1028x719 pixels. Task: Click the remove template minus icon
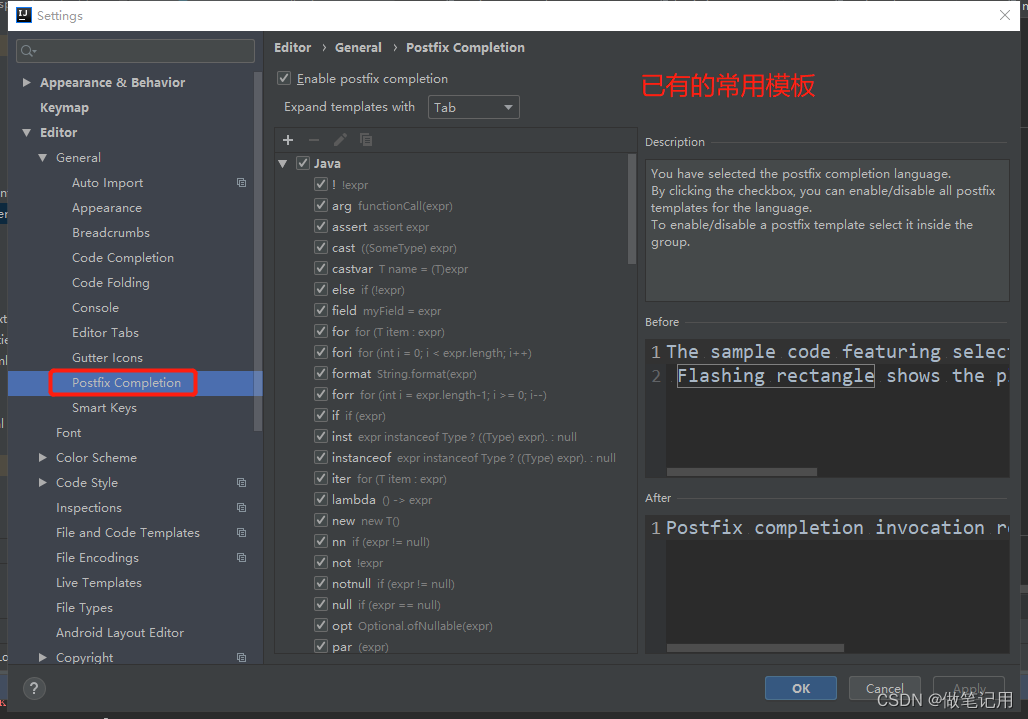314,140
